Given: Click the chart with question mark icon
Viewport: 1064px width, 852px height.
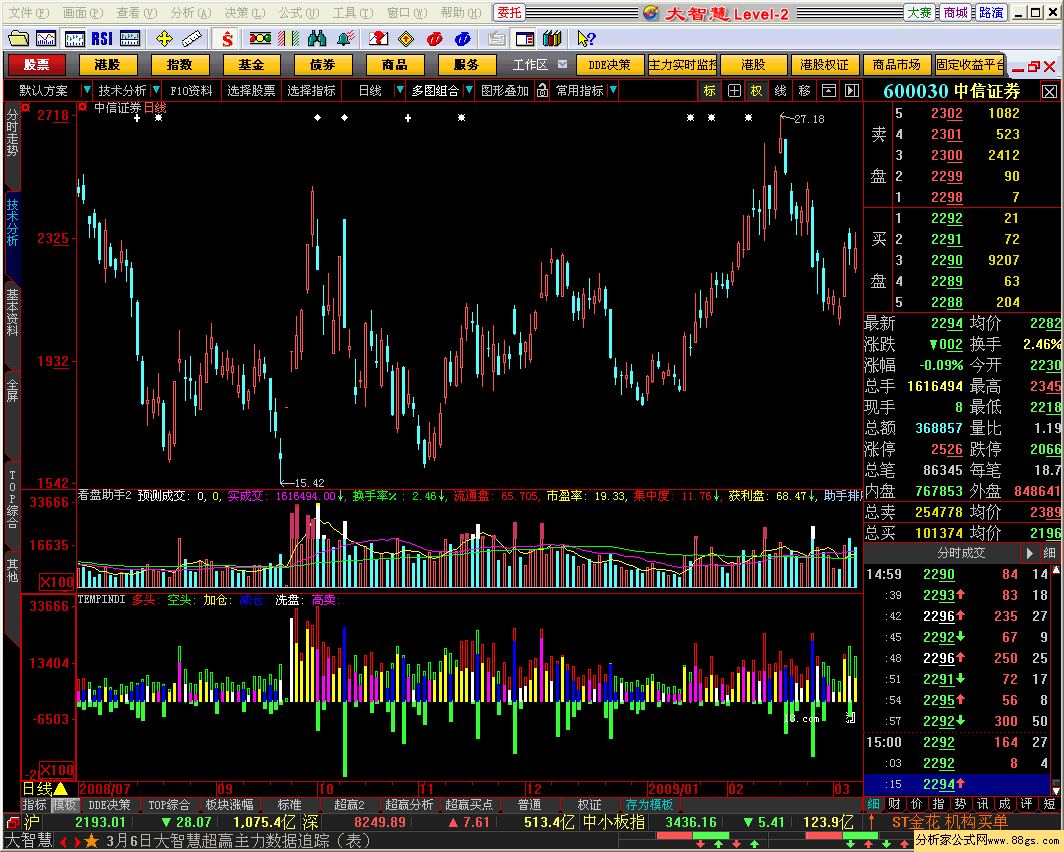Looking at the screenshot, I should click(378, 39).
